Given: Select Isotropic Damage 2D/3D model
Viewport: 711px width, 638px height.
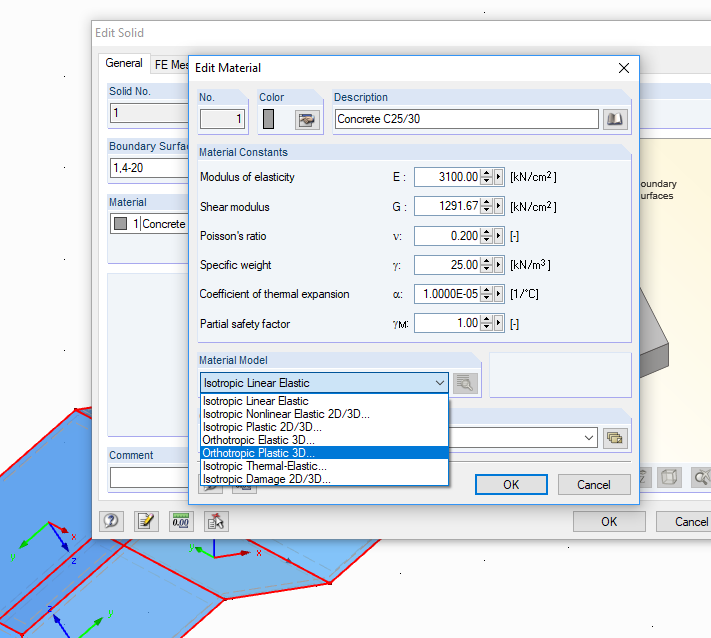Looking at the screenshot, I should [x=324, y=479].
